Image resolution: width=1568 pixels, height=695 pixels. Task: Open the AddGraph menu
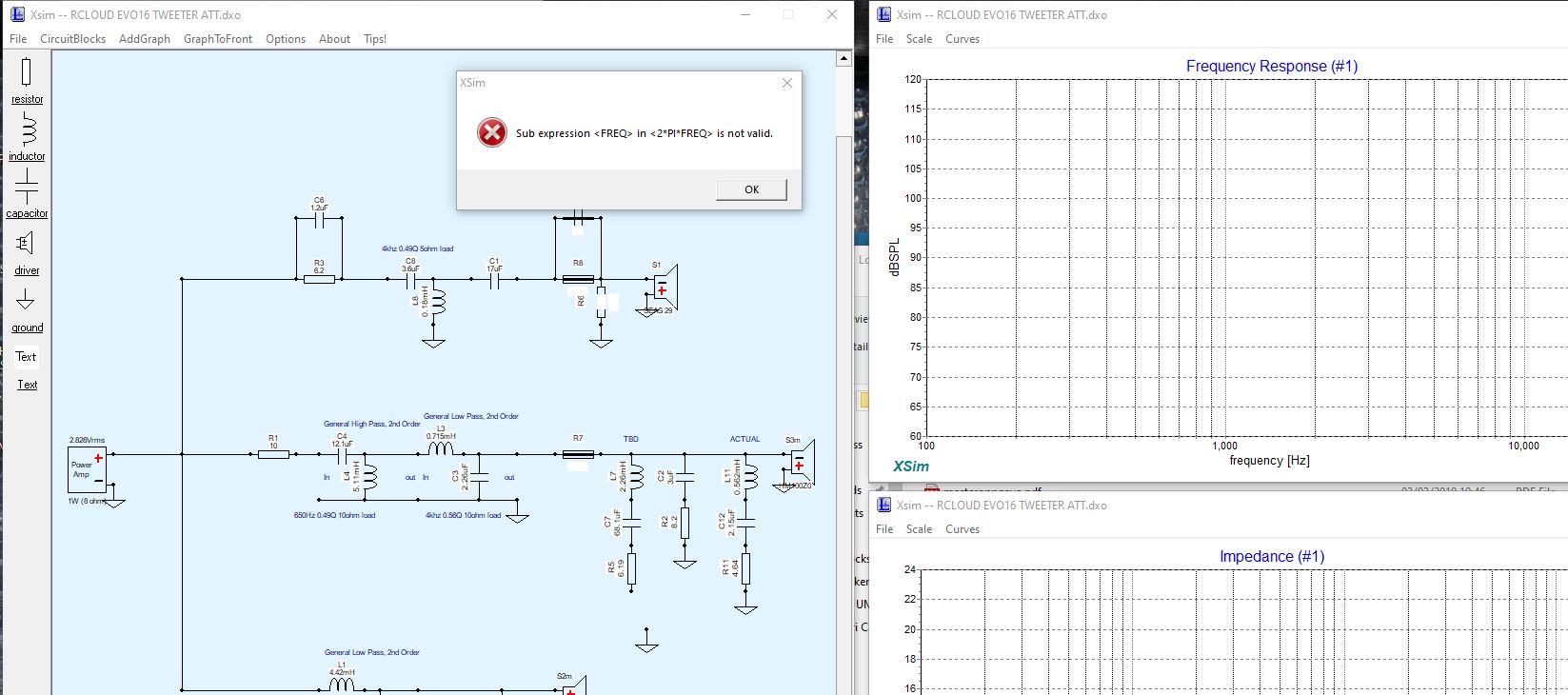coord(145,39)
